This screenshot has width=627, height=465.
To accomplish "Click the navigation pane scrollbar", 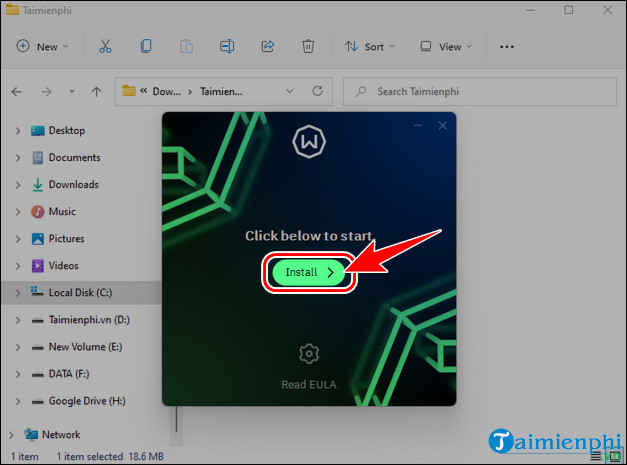I will click(176, 419).
